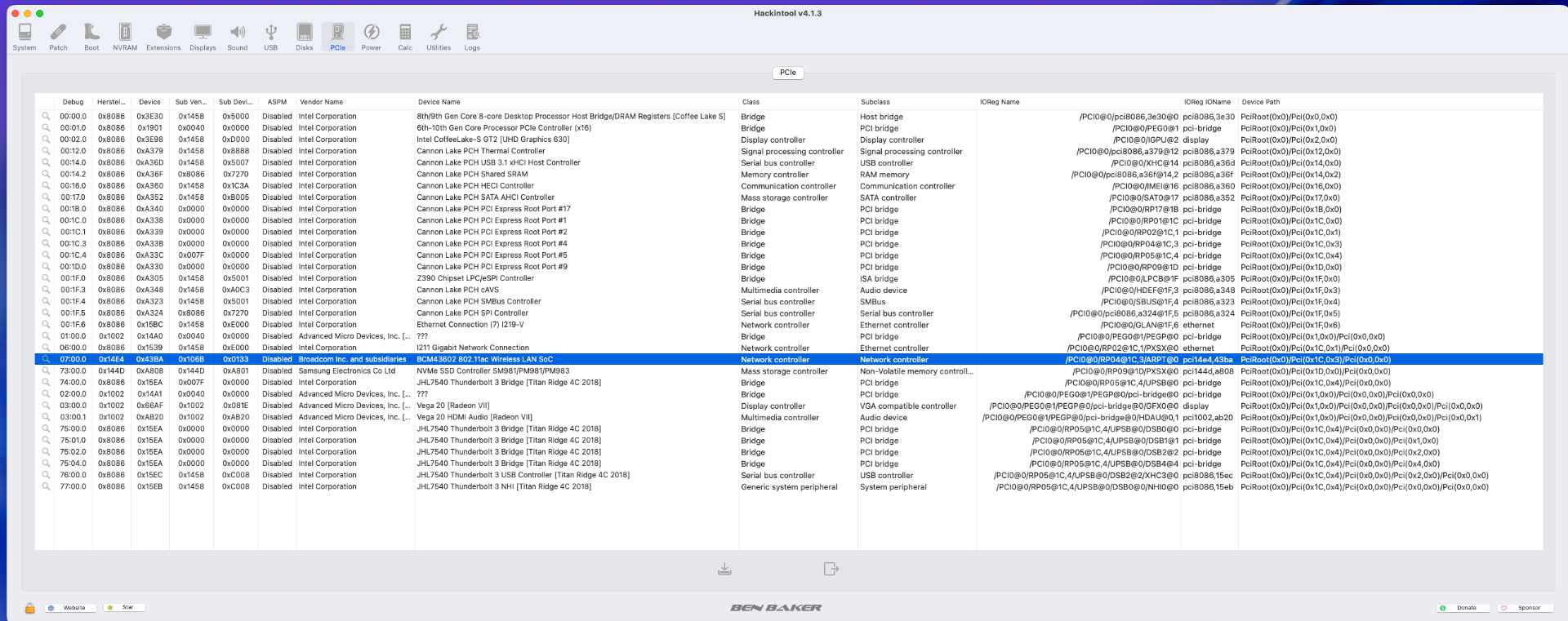Select 'I211 Gigabit Network Connection' device
1568x621 pixels.
(473, 348)
